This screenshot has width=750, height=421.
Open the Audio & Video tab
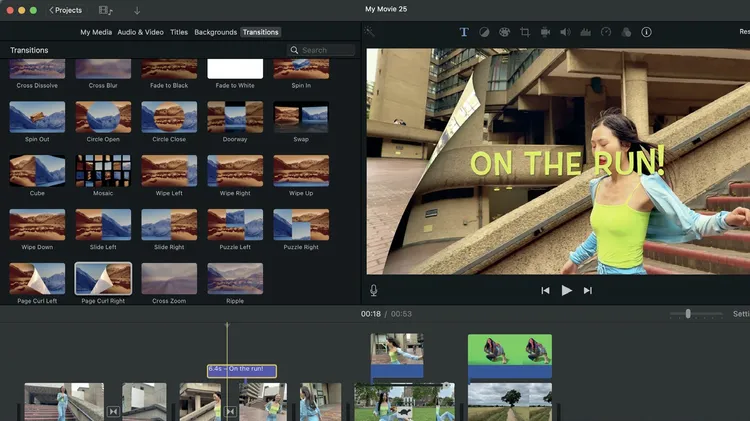(x=140, y=32)
